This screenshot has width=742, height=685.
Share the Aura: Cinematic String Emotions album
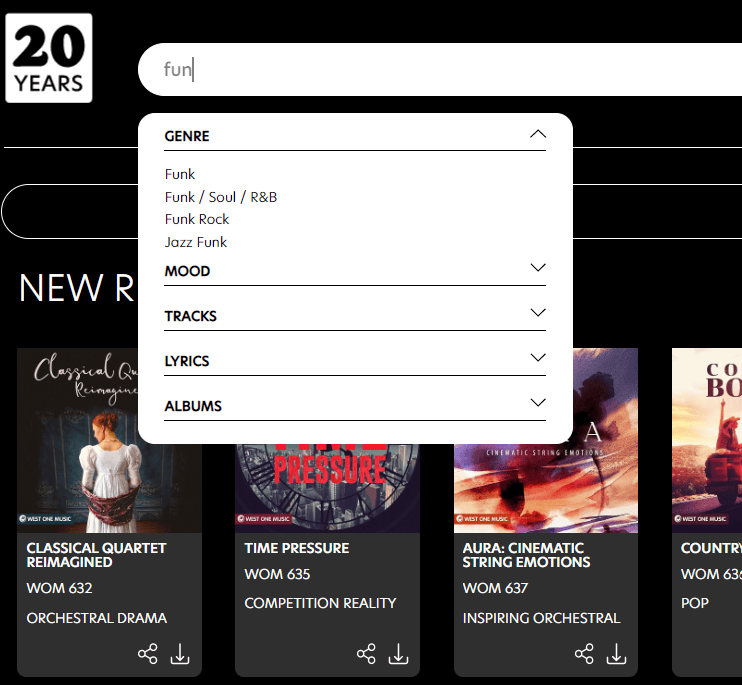click(584, 654)
